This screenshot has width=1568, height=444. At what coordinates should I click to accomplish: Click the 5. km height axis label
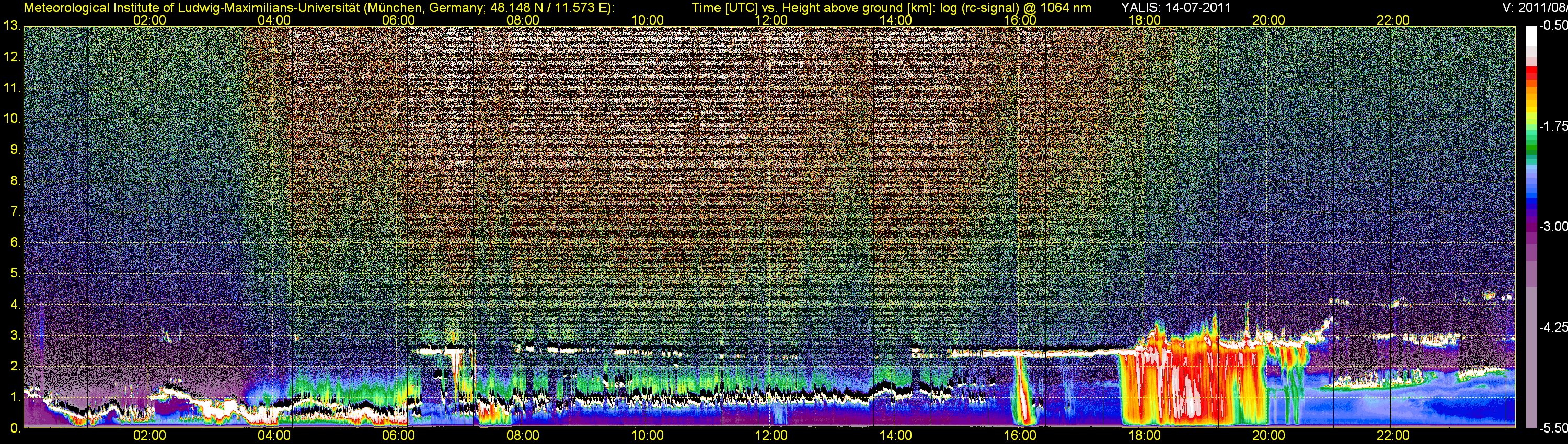(15, 274)
